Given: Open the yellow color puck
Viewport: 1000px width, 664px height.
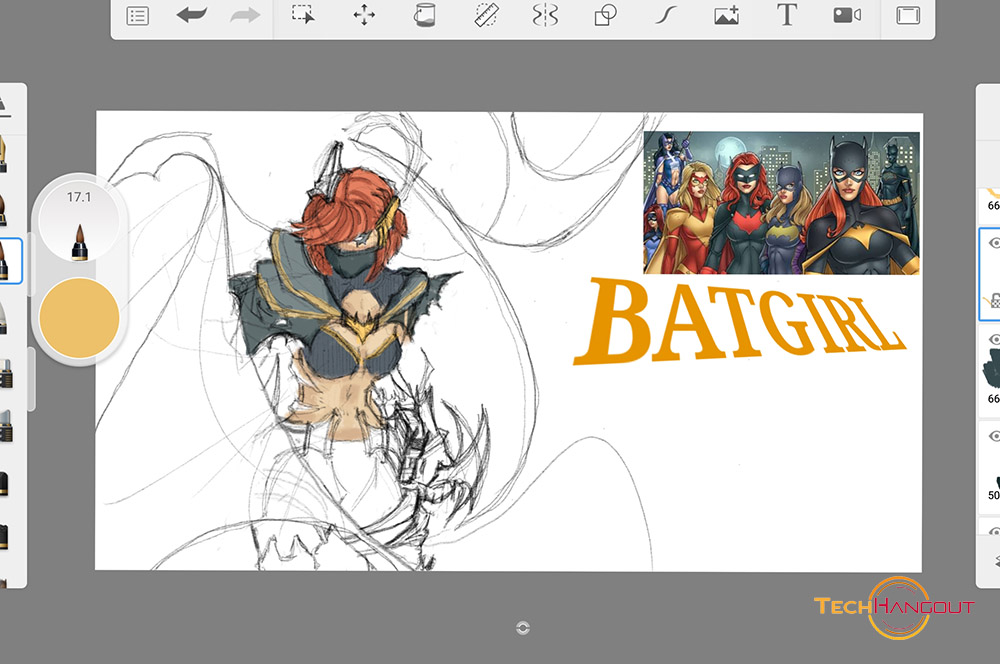Looking at the screenshot, I should (x=79, y=318).
